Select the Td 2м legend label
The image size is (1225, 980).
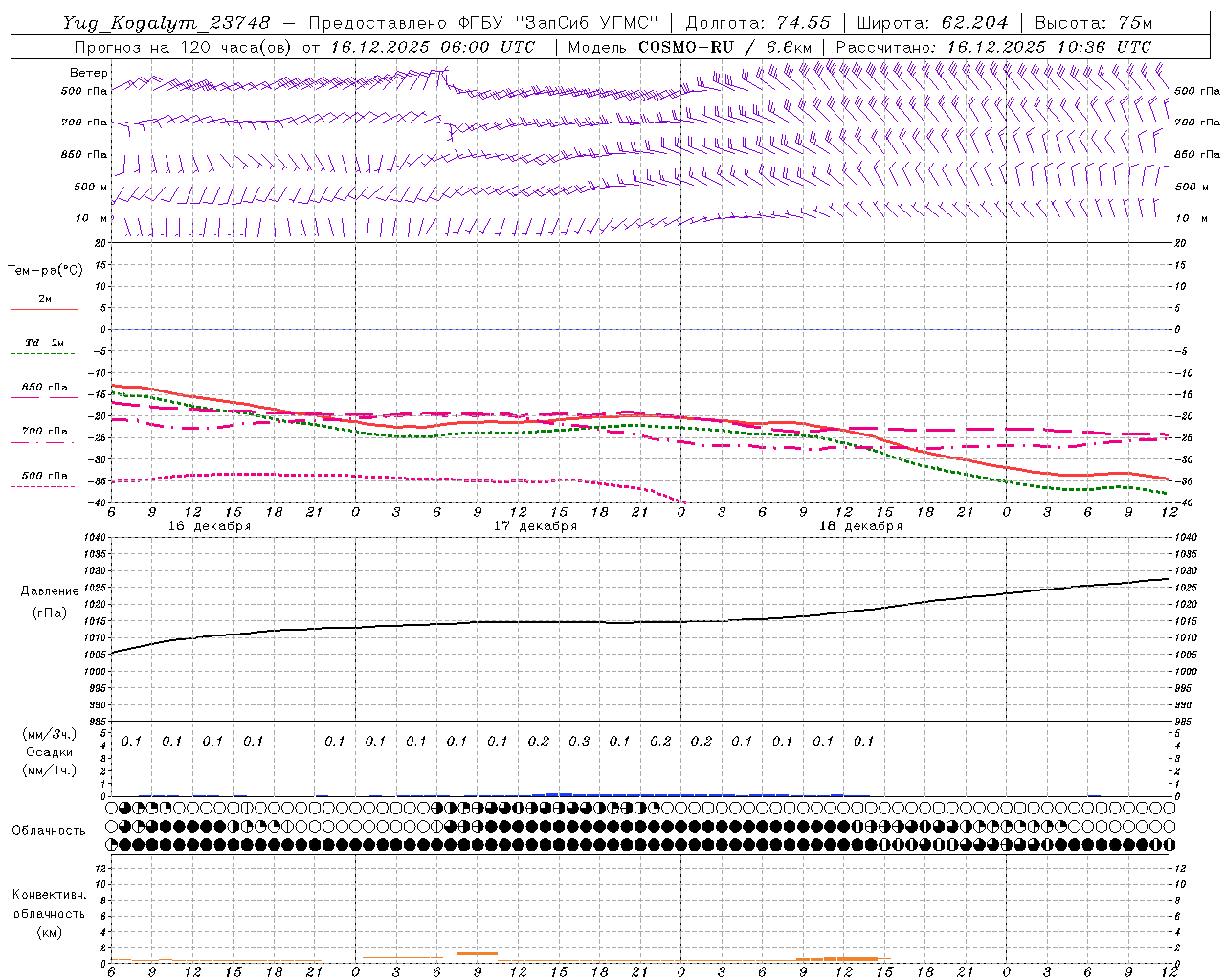click(x=45, y=343)
